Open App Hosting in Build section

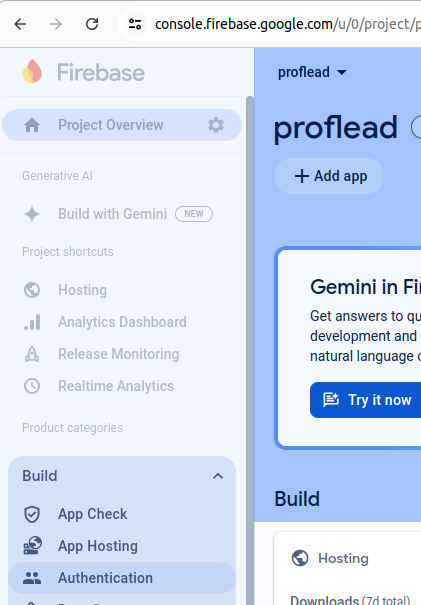pos(122,546)
